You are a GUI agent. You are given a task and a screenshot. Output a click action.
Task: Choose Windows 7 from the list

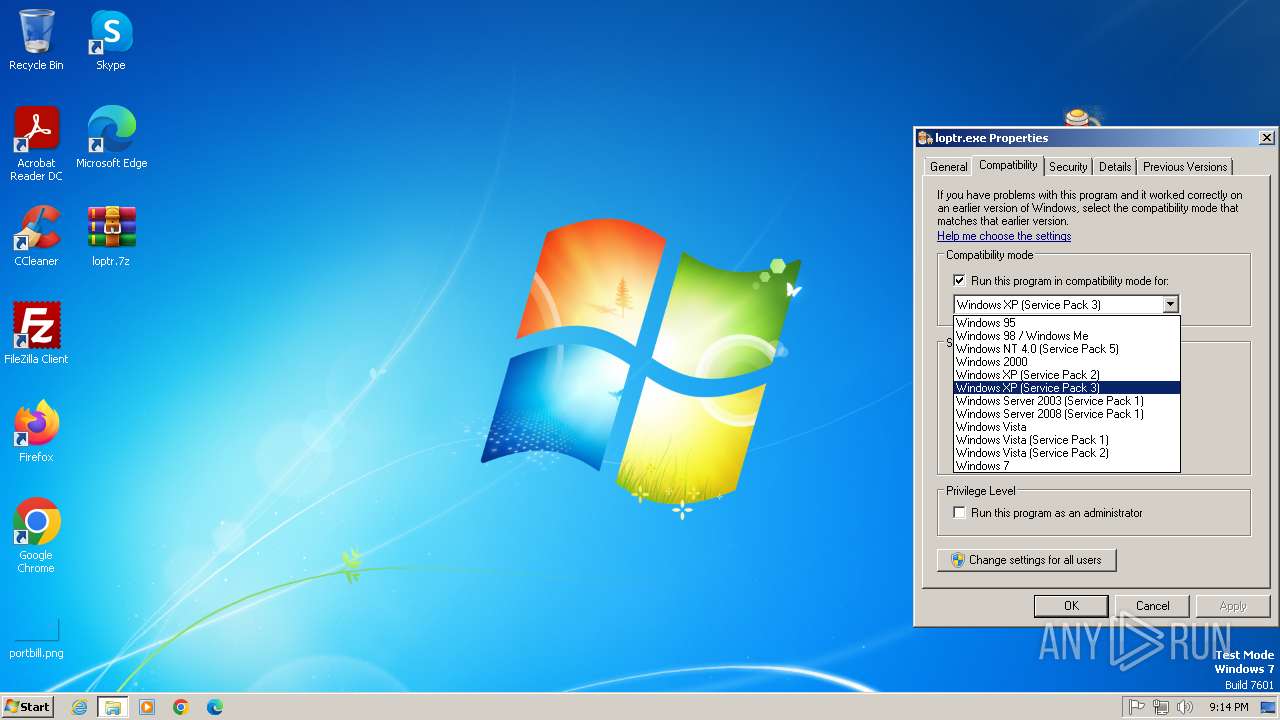[x=1067, y=466]
